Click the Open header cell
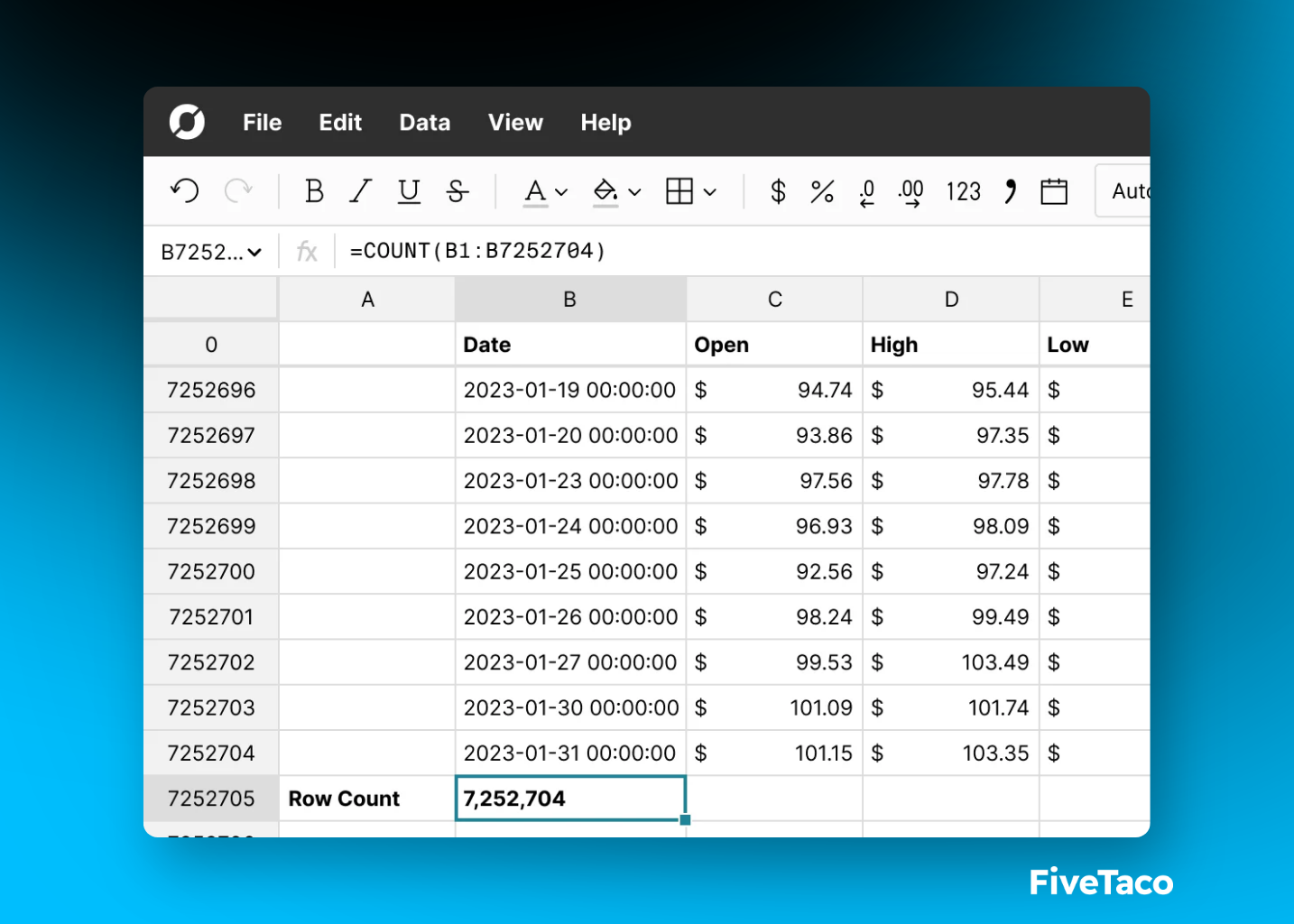Screen dimensions: 1294x924 pyautogui.click(x=774, y=345)
